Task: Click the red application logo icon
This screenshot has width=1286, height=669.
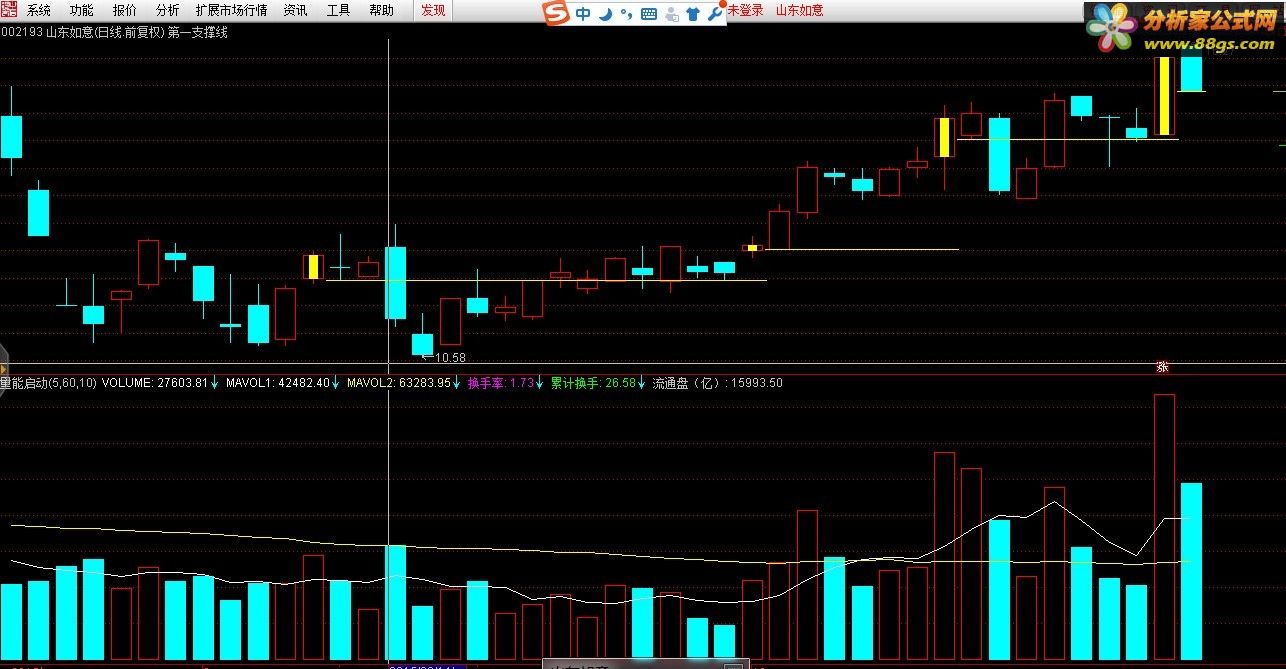Action: [x=9, y=10]
